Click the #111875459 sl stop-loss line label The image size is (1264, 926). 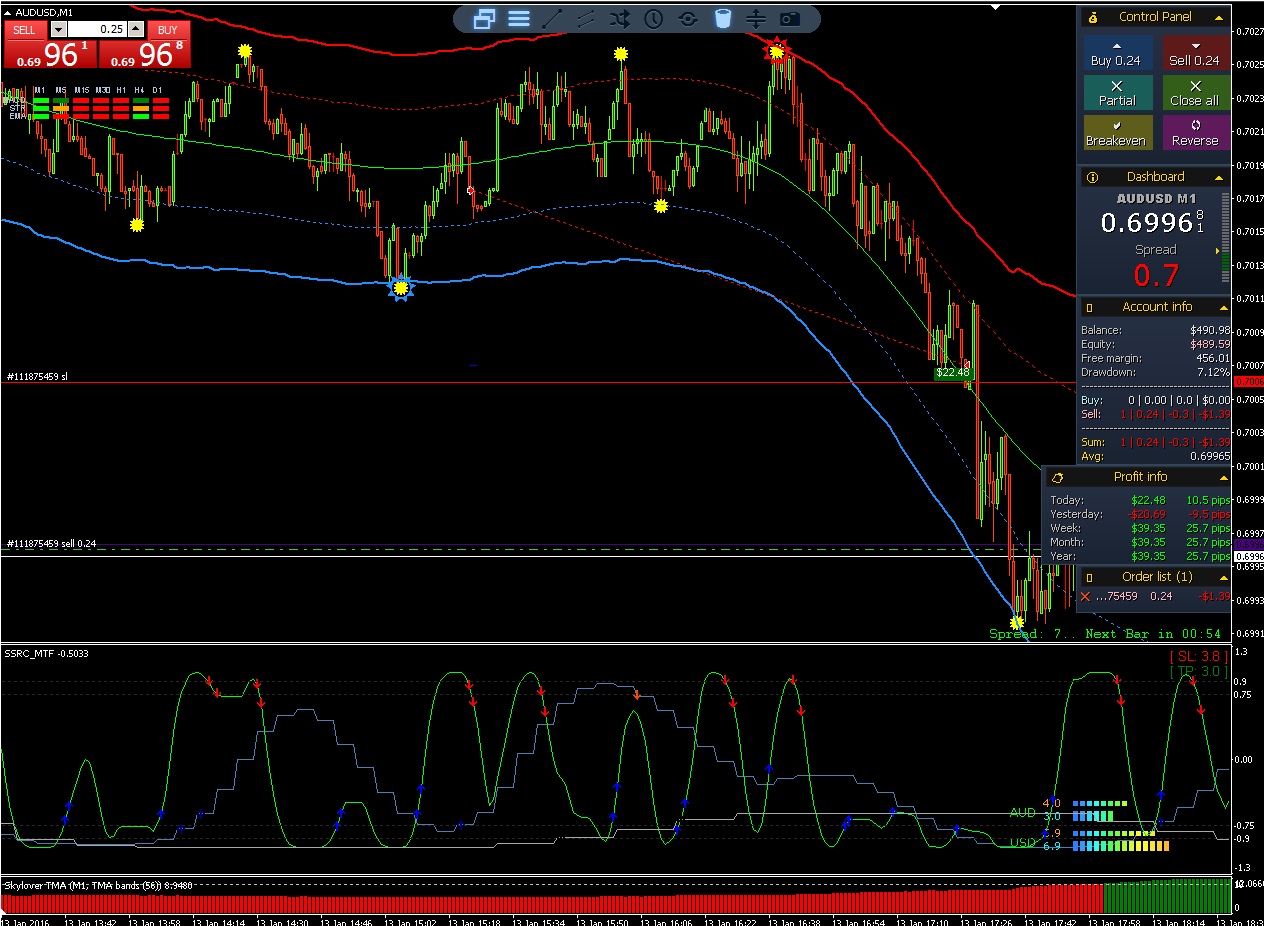[x=37, y=376]
